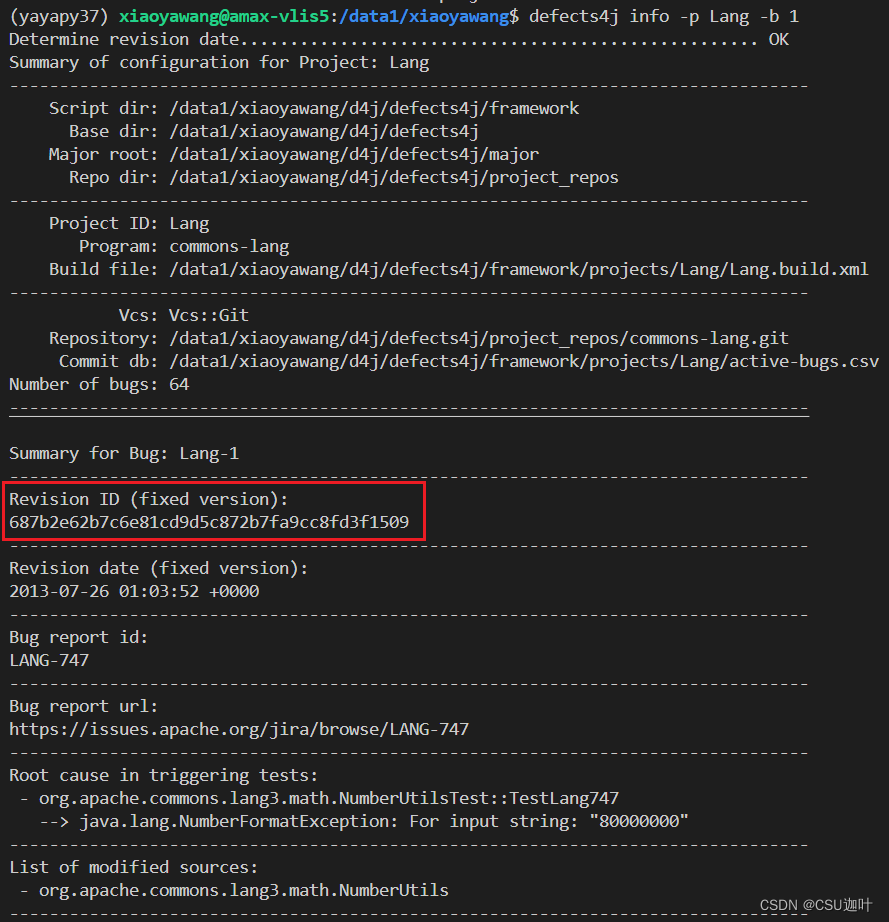The image size is (889, 922).
Task: Click the 'Vcs::Git' value
Action: coord(209,315)
